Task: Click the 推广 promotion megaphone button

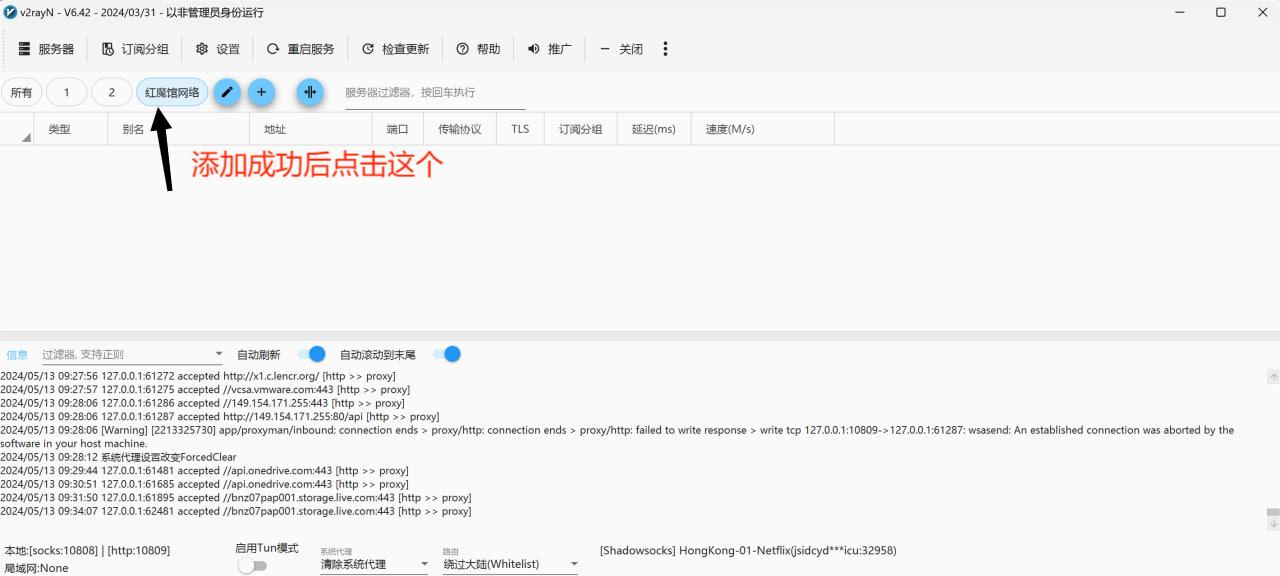Action: point(549,49)
